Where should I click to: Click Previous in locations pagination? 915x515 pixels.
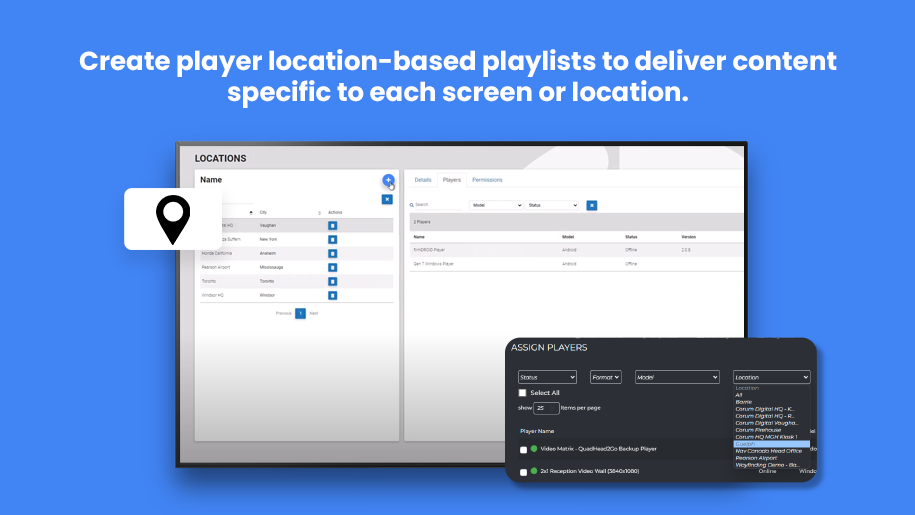tap(284, 313)
